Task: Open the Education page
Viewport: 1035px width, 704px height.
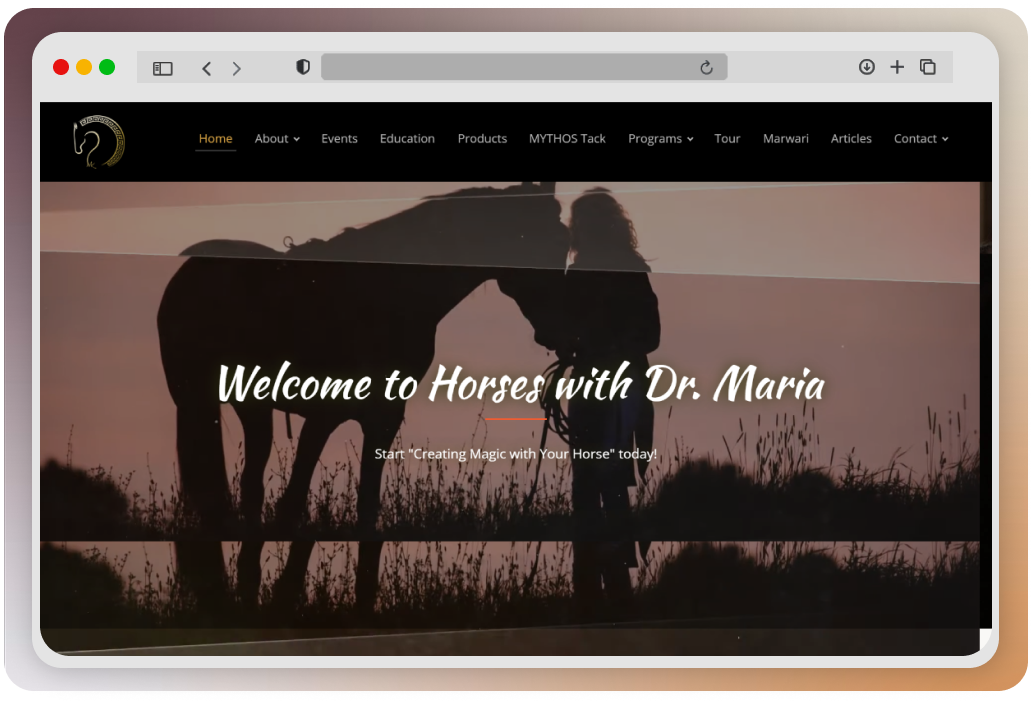Action: [407, 139]
